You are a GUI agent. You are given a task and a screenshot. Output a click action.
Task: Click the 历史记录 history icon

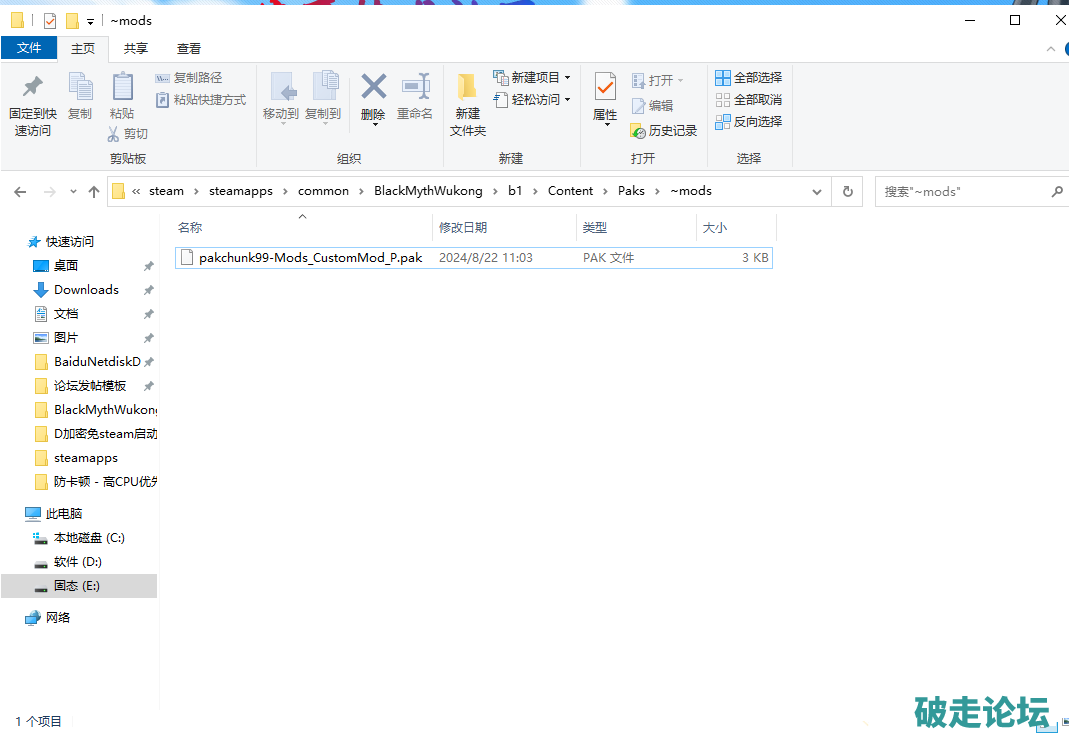coord(638,131)
